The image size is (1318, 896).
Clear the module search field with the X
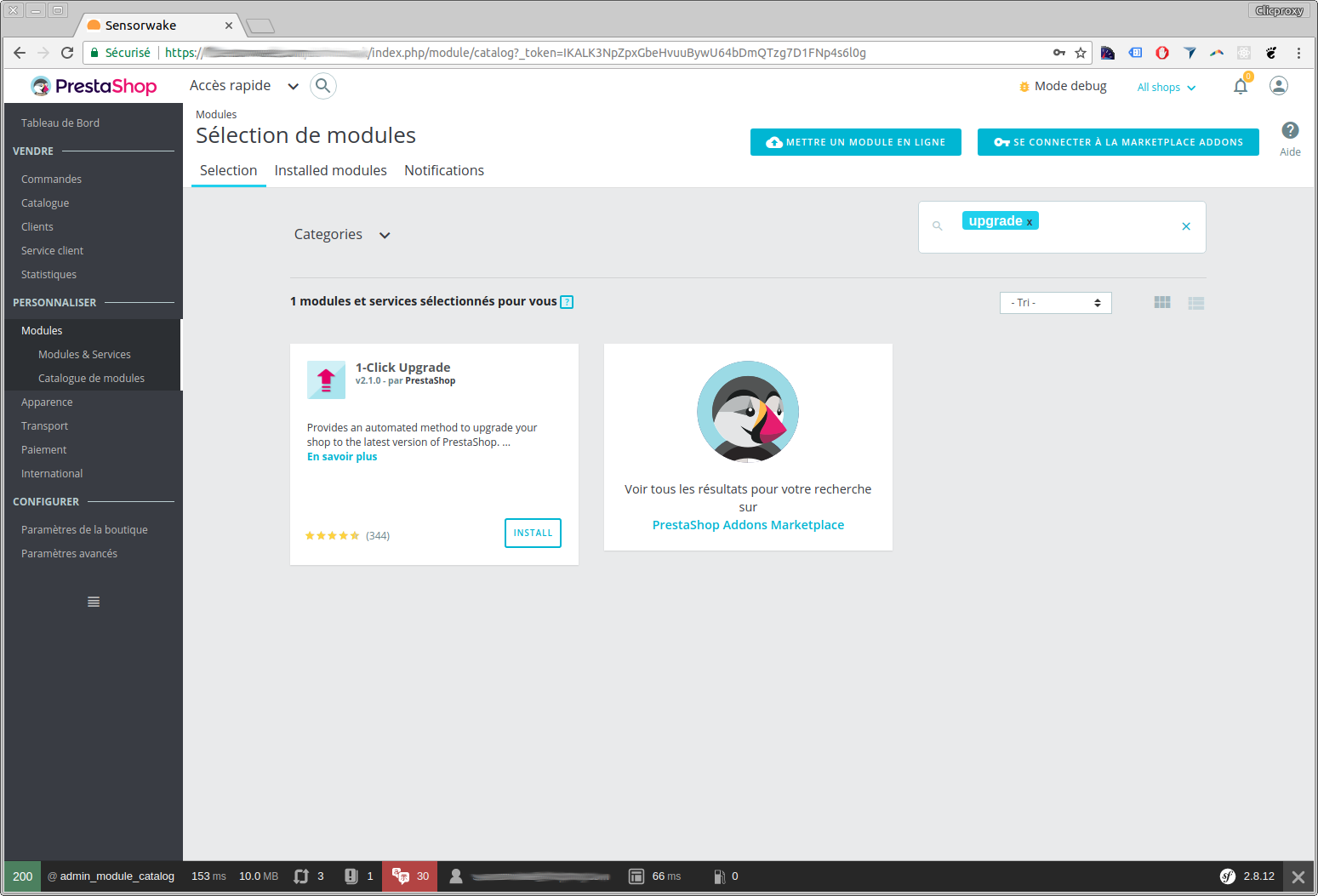(x=1186, y=226)
